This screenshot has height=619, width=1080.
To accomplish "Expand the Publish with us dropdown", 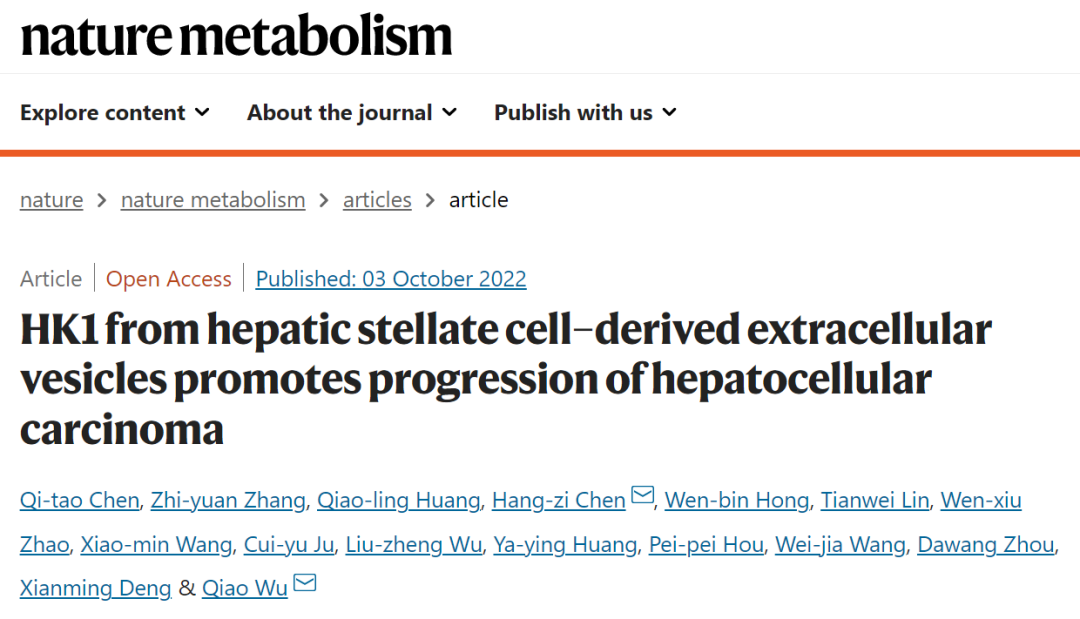I will click(585, 112).
